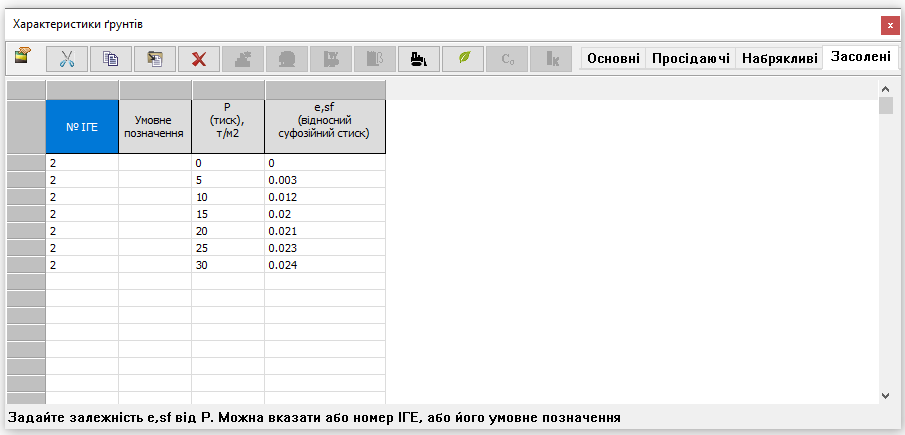Click the Cut scissors icon

[x=67, y=59]
